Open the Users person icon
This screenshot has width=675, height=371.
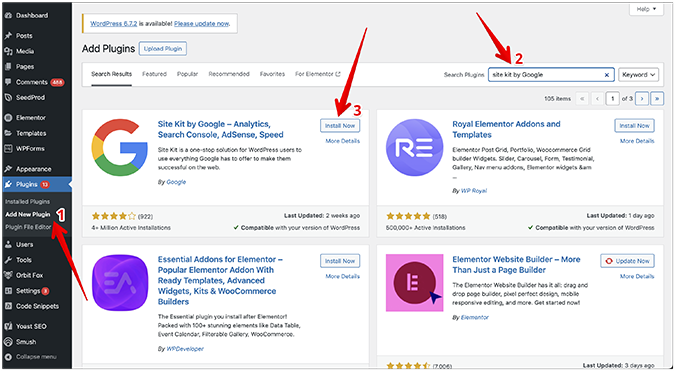(x=7, y=244)
